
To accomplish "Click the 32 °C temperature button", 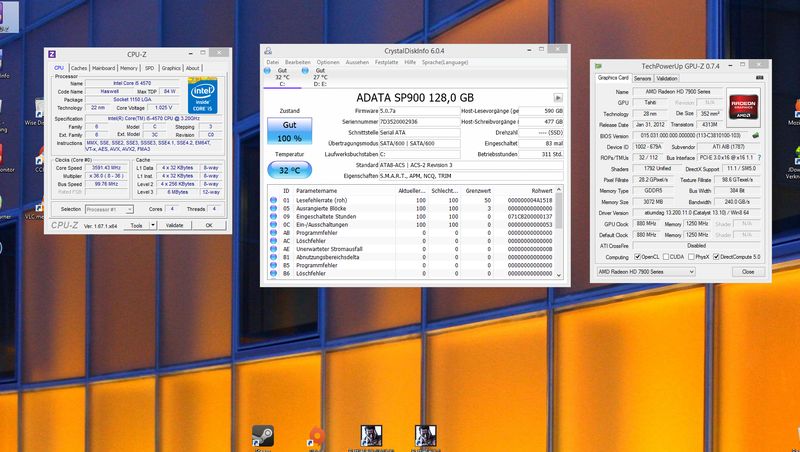I will pyautogui.click(x=289, y=170).
